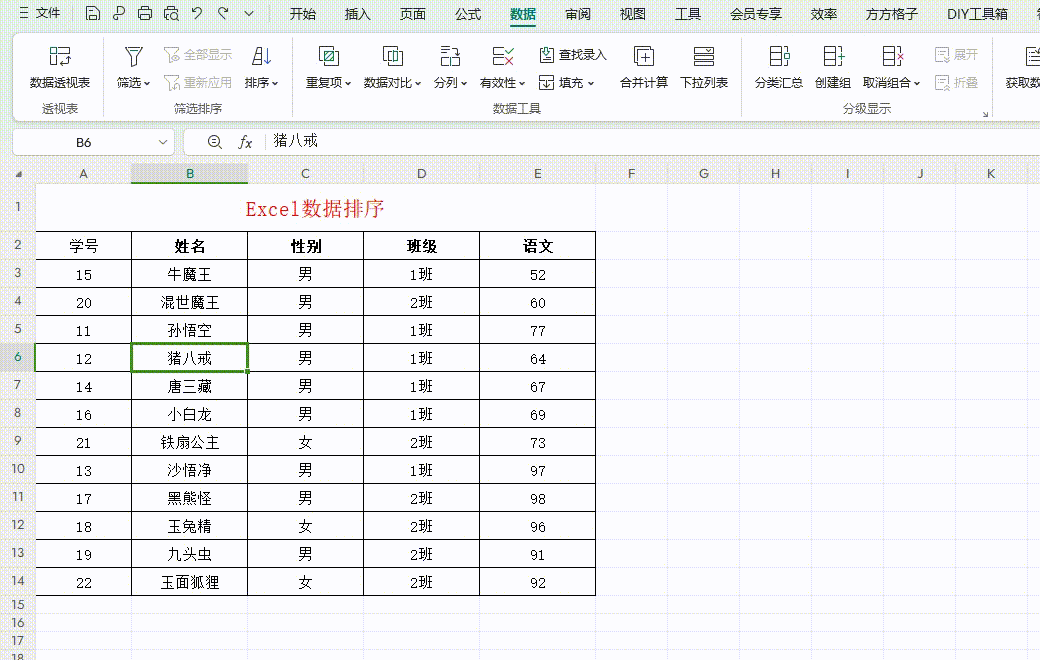Click the 填充 fill button
Screen dimensions: 1040x660
[x=561, y=82]
